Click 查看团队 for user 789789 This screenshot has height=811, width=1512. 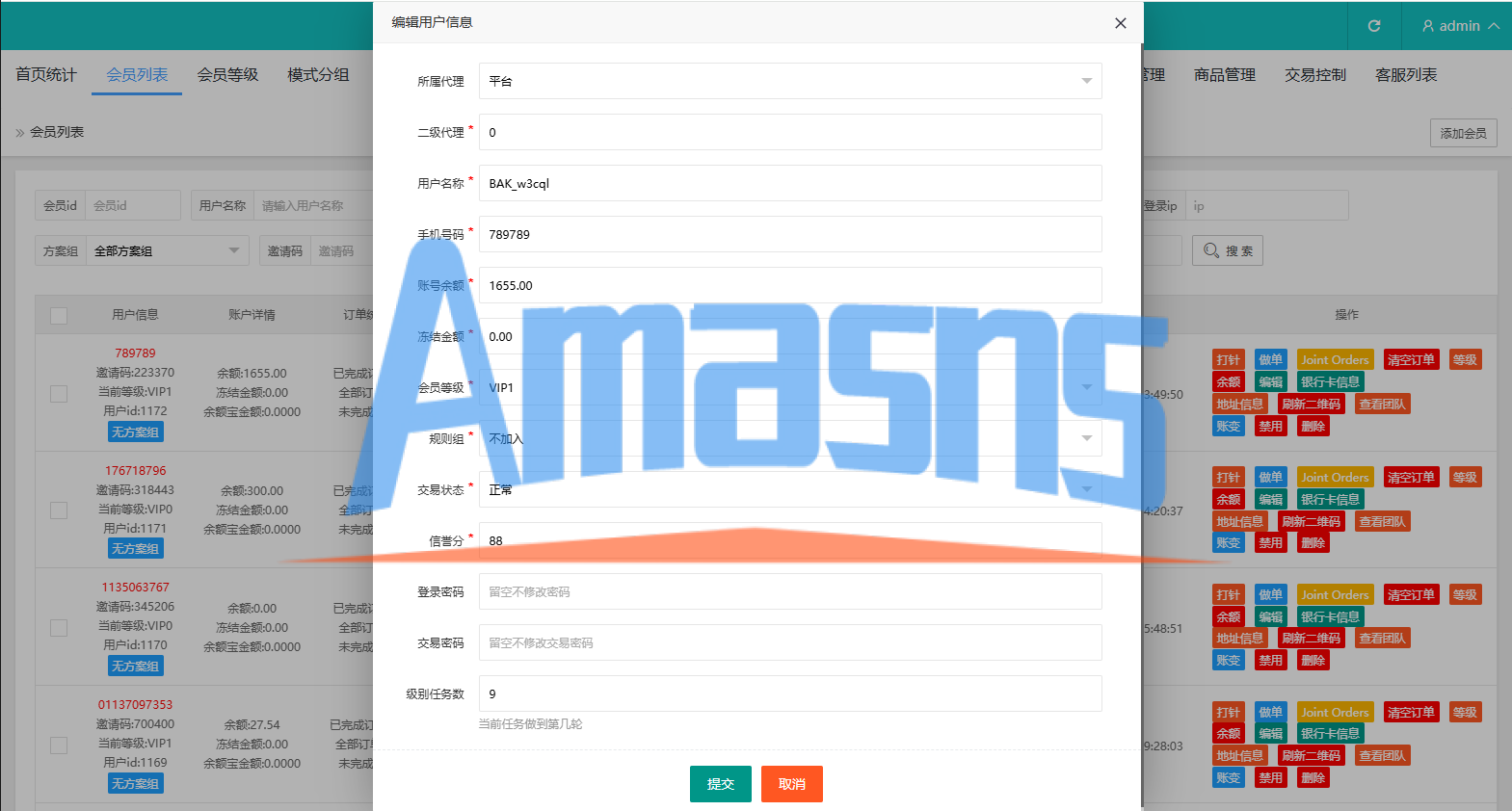pos(1383,405)
